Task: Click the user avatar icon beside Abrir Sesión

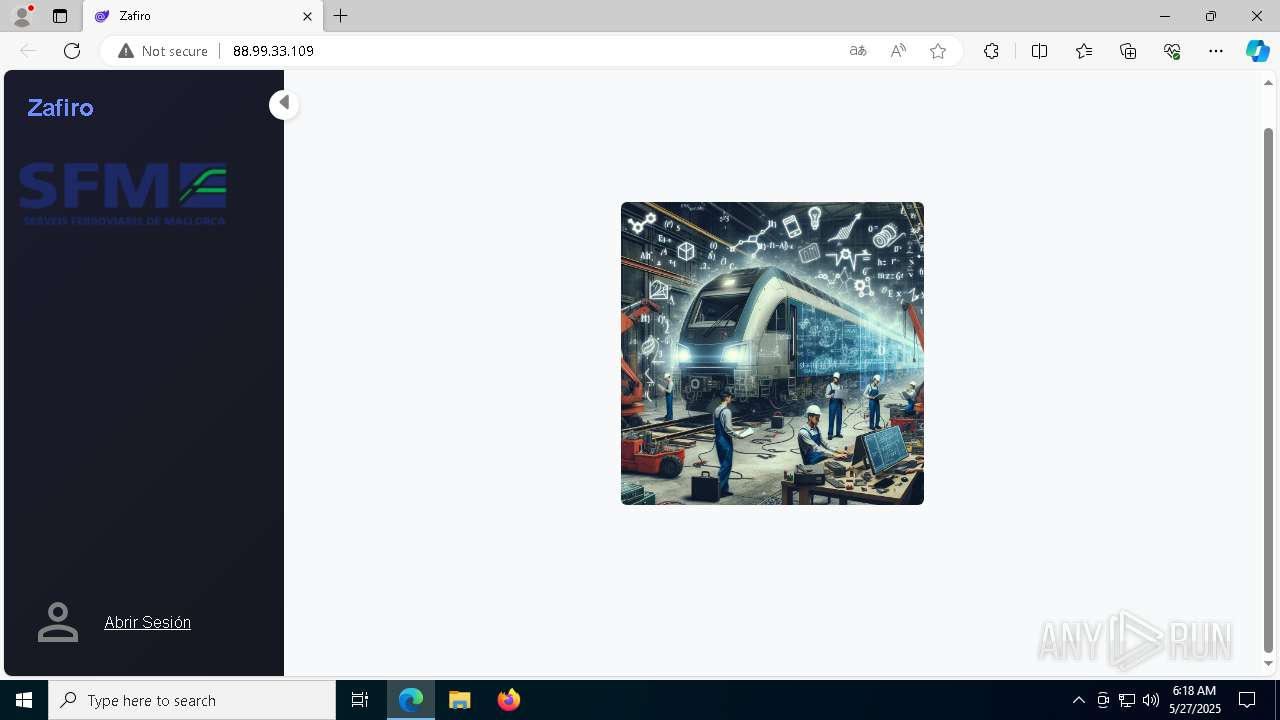Action: (58, 622)
